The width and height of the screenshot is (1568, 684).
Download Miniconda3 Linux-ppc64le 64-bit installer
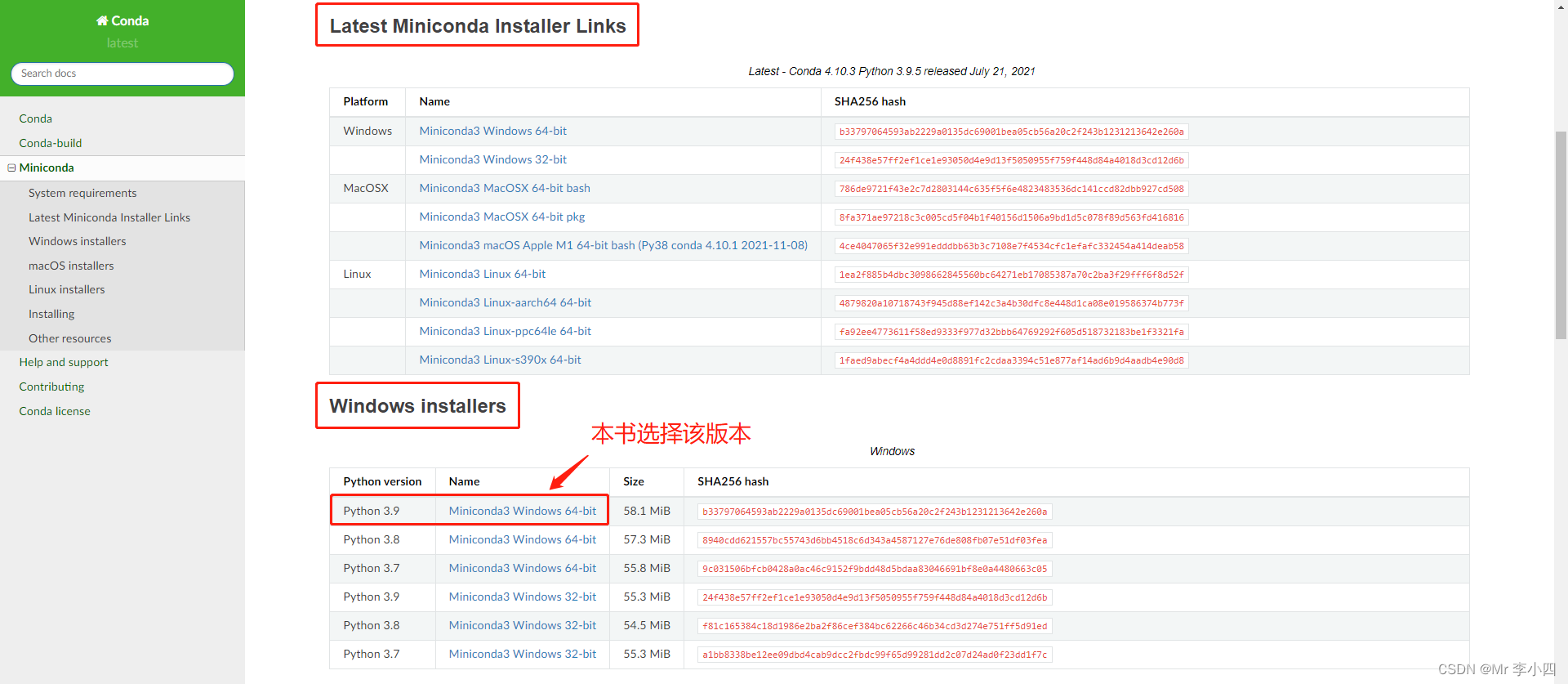(x=506, y=331)
